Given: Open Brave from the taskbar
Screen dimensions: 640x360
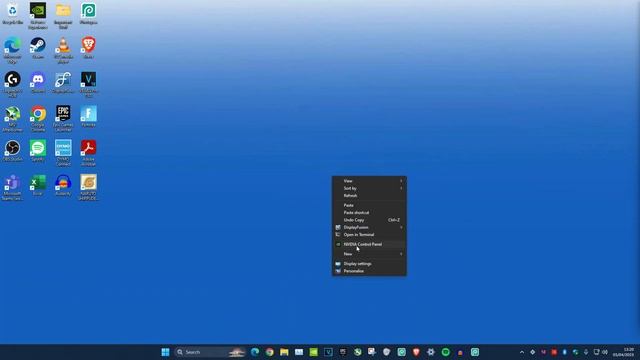Looking at the screenshot, I should click(x=416, y=352).
